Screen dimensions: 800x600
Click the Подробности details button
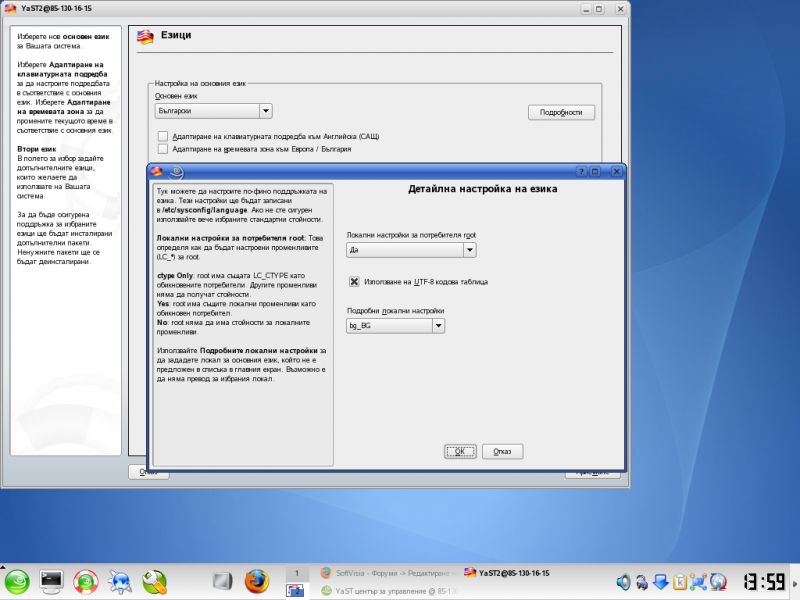[561, 112]
